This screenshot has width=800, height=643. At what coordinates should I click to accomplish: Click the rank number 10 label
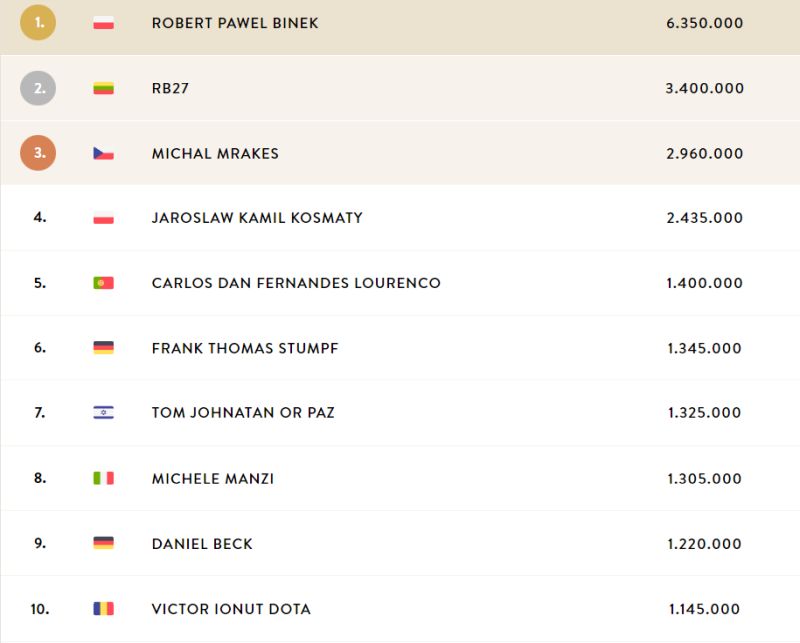(40, 609)
